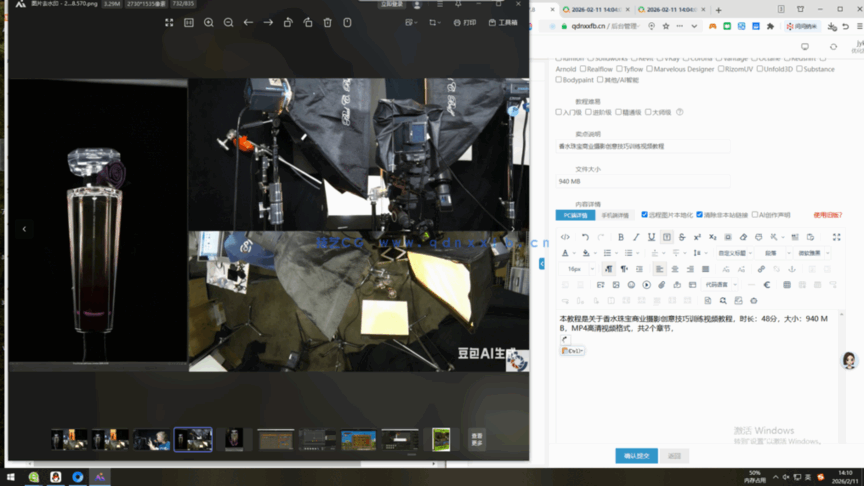Check the Marvelous Designer checkbox
The width and height of the screenshot is (864, 486).
650,69
